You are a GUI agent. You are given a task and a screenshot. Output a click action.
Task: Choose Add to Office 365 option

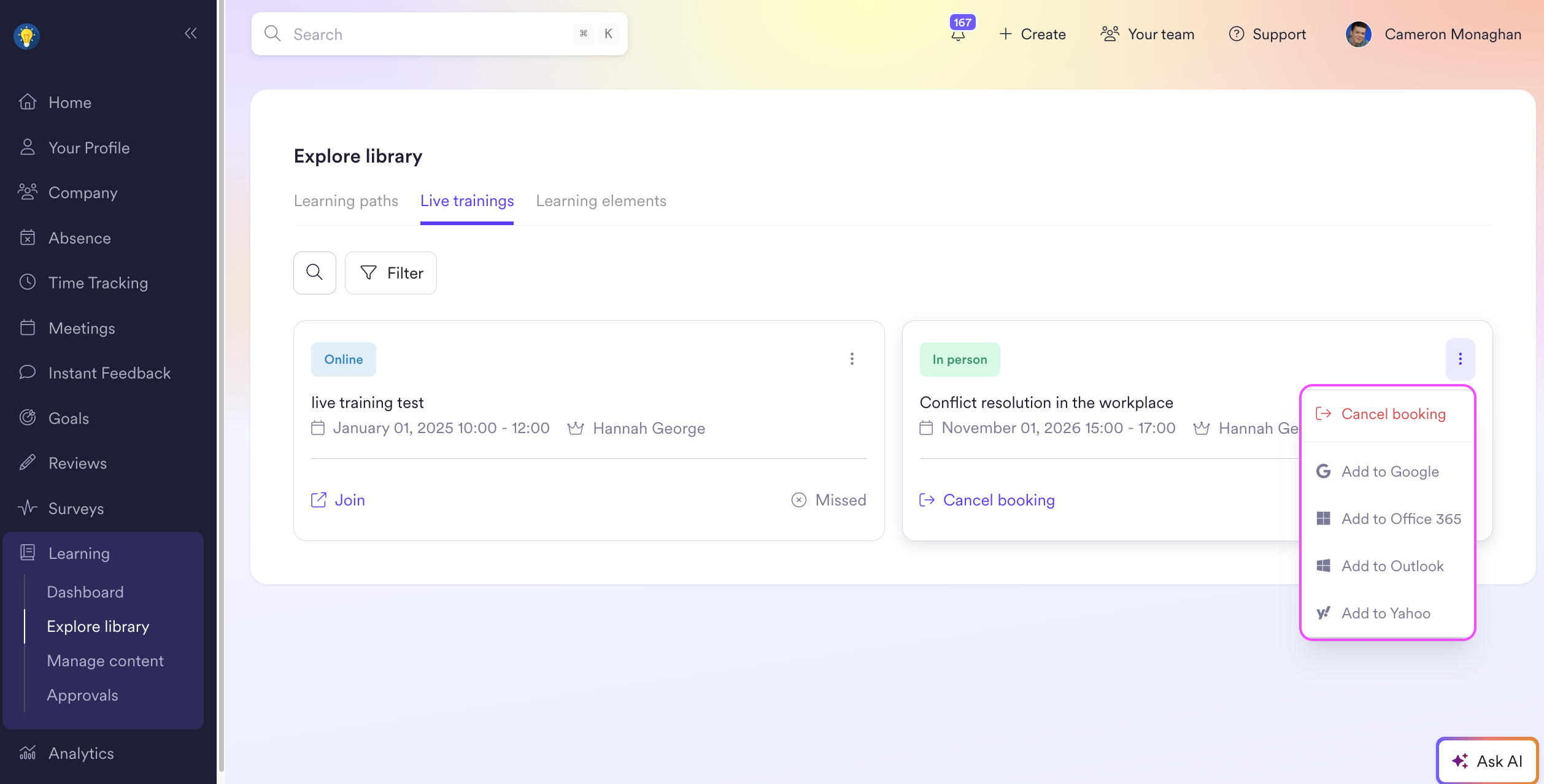(1400, 519)
